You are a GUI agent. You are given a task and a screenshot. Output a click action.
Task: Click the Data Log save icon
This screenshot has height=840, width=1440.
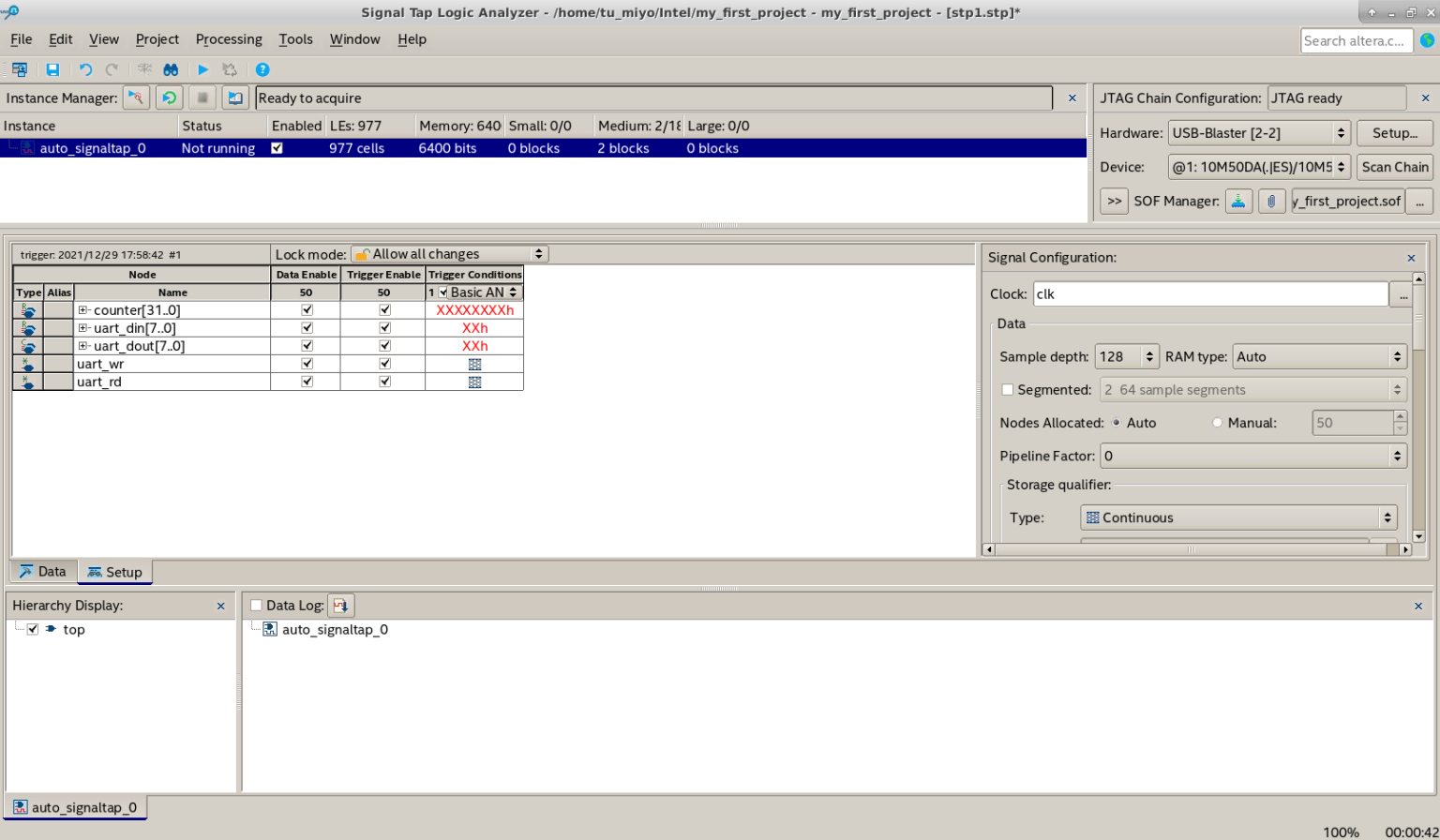pyautogui.click(x=340, y=606)
